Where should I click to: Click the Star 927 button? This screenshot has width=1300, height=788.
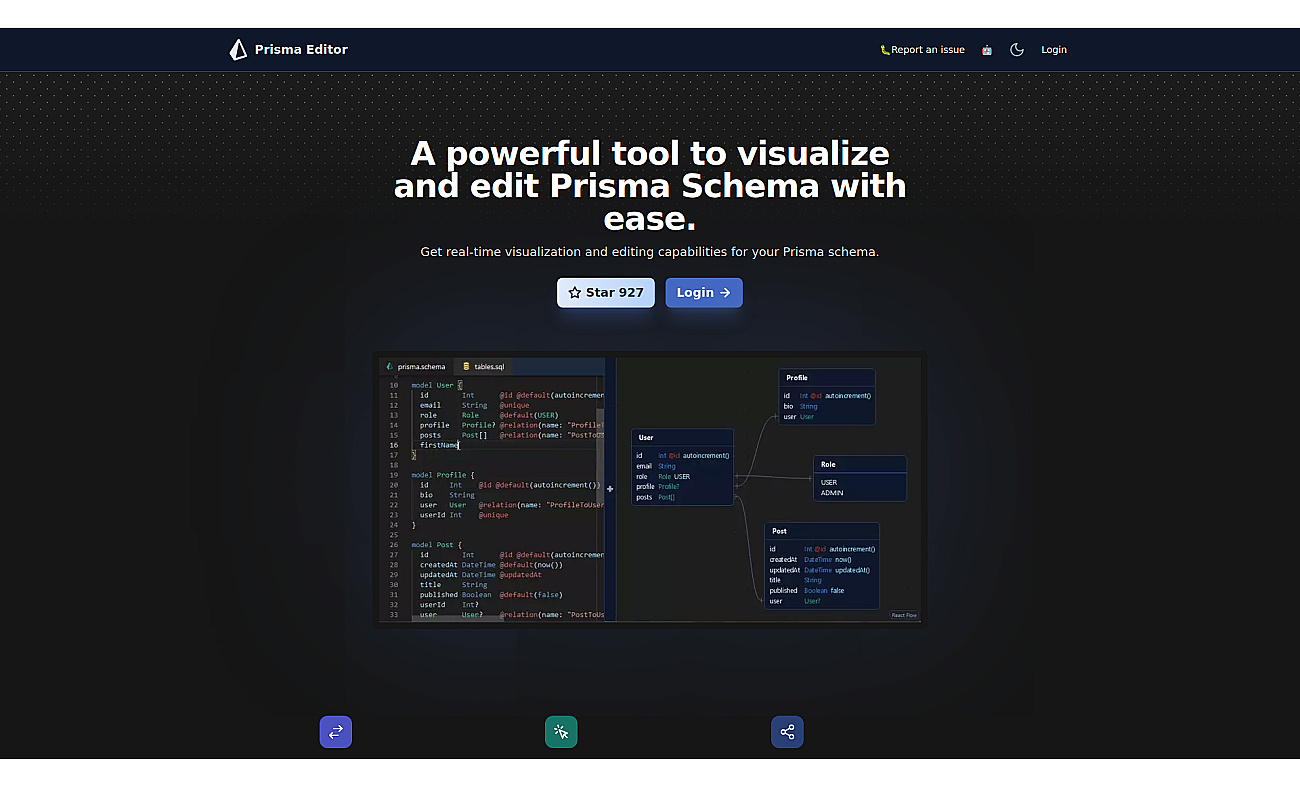click(606, 293)
